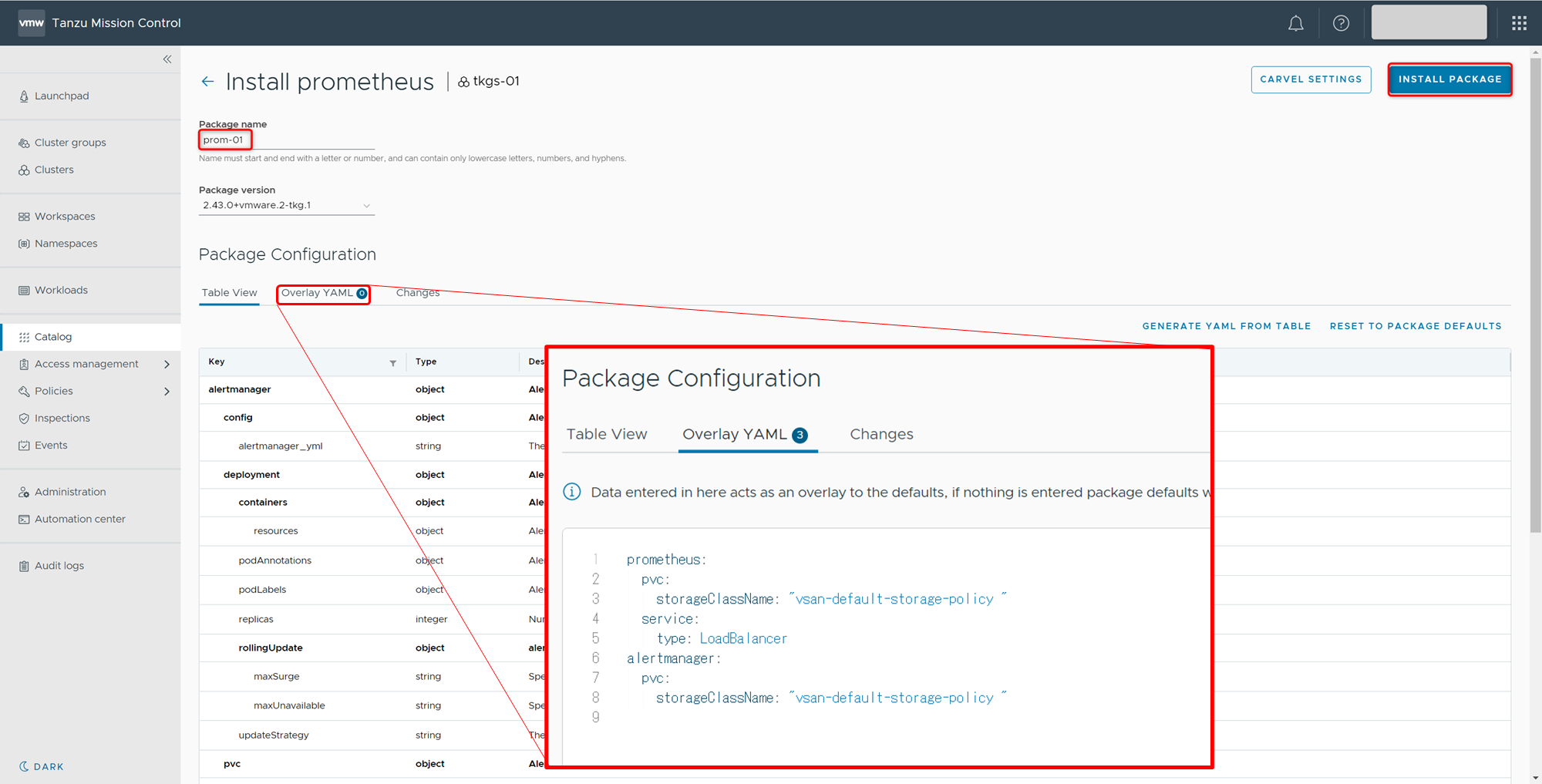Open Launchpad from the sidebar
Screen dimensions: 1542x784
pyautogui.click(x=62, y=96)
